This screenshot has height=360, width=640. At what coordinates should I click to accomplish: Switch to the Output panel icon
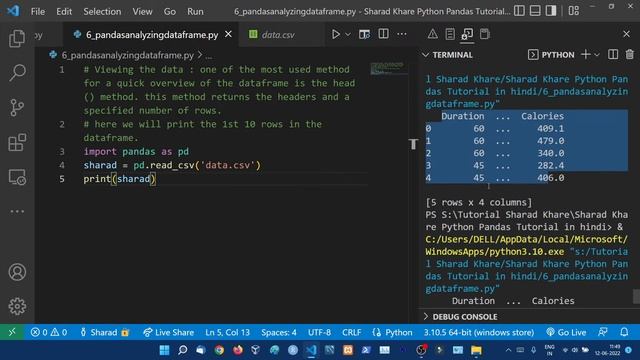click(450, 34)
